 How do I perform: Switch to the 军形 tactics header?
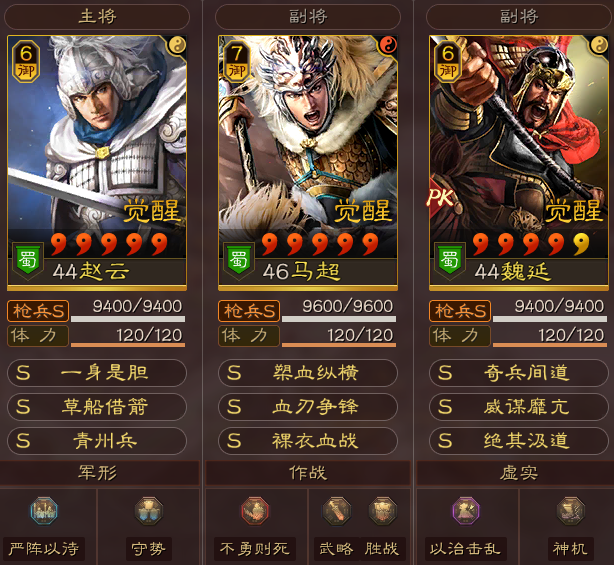coord(99,473)
